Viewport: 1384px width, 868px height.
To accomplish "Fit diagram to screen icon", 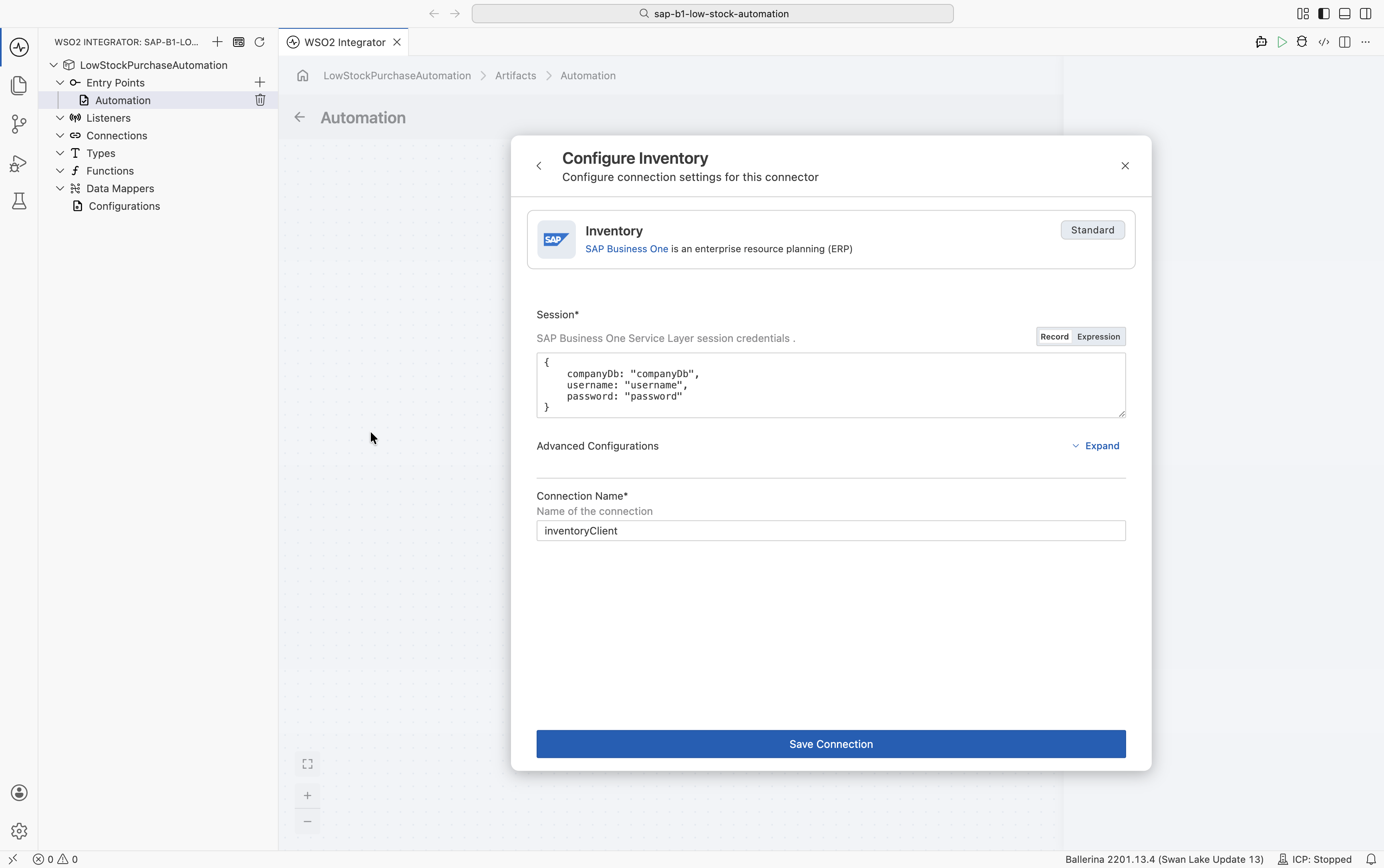I will (308, 764).
